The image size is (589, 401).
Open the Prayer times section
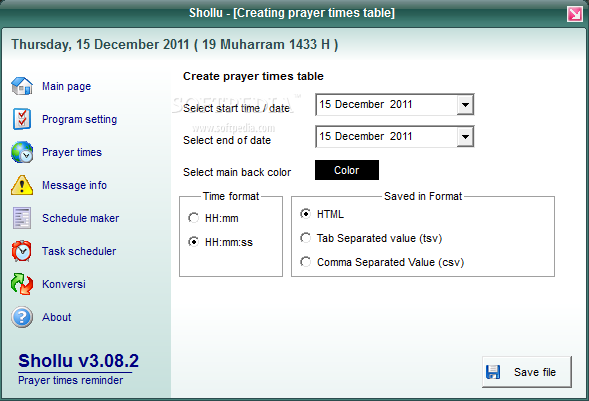click(x=72, y=152)
